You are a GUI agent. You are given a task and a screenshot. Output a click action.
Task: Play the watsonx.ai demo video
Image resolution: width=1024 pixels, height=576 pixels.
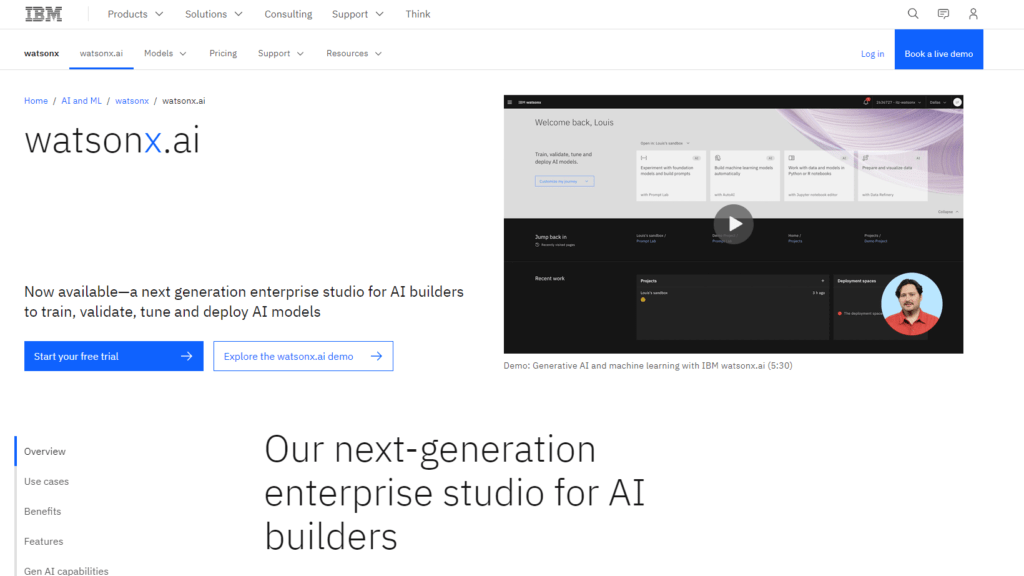tap(734, 224)
